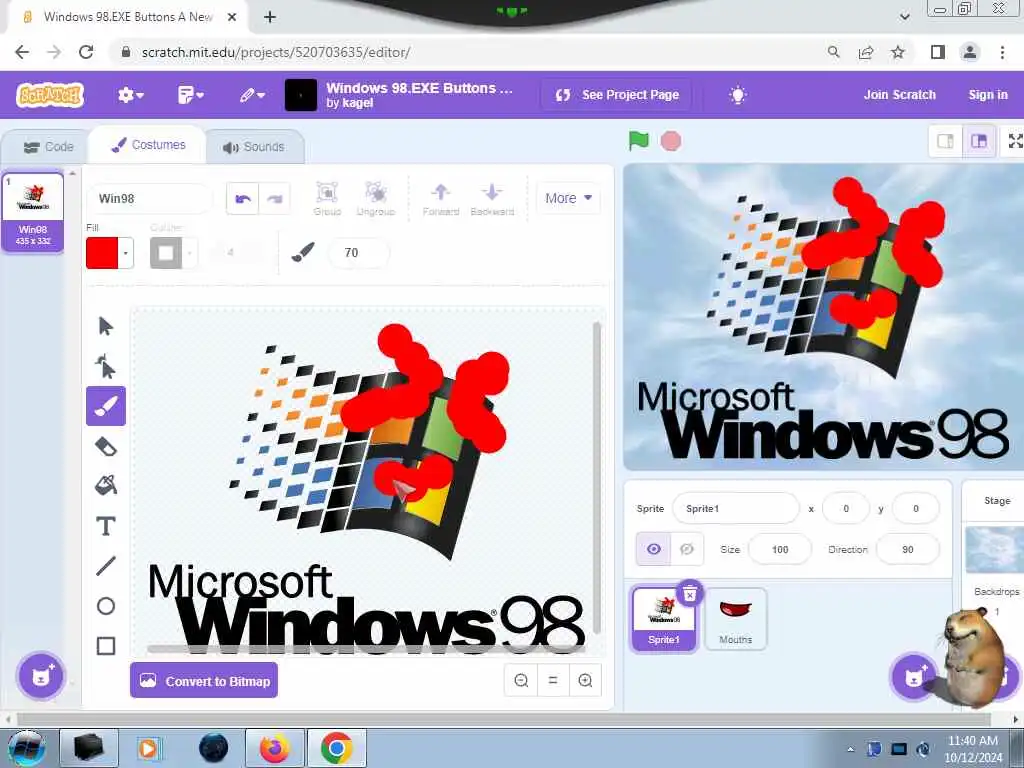Delete Sprite1 with the trash icon
This screenshot has height=768, width=1024.
point(690,594)
